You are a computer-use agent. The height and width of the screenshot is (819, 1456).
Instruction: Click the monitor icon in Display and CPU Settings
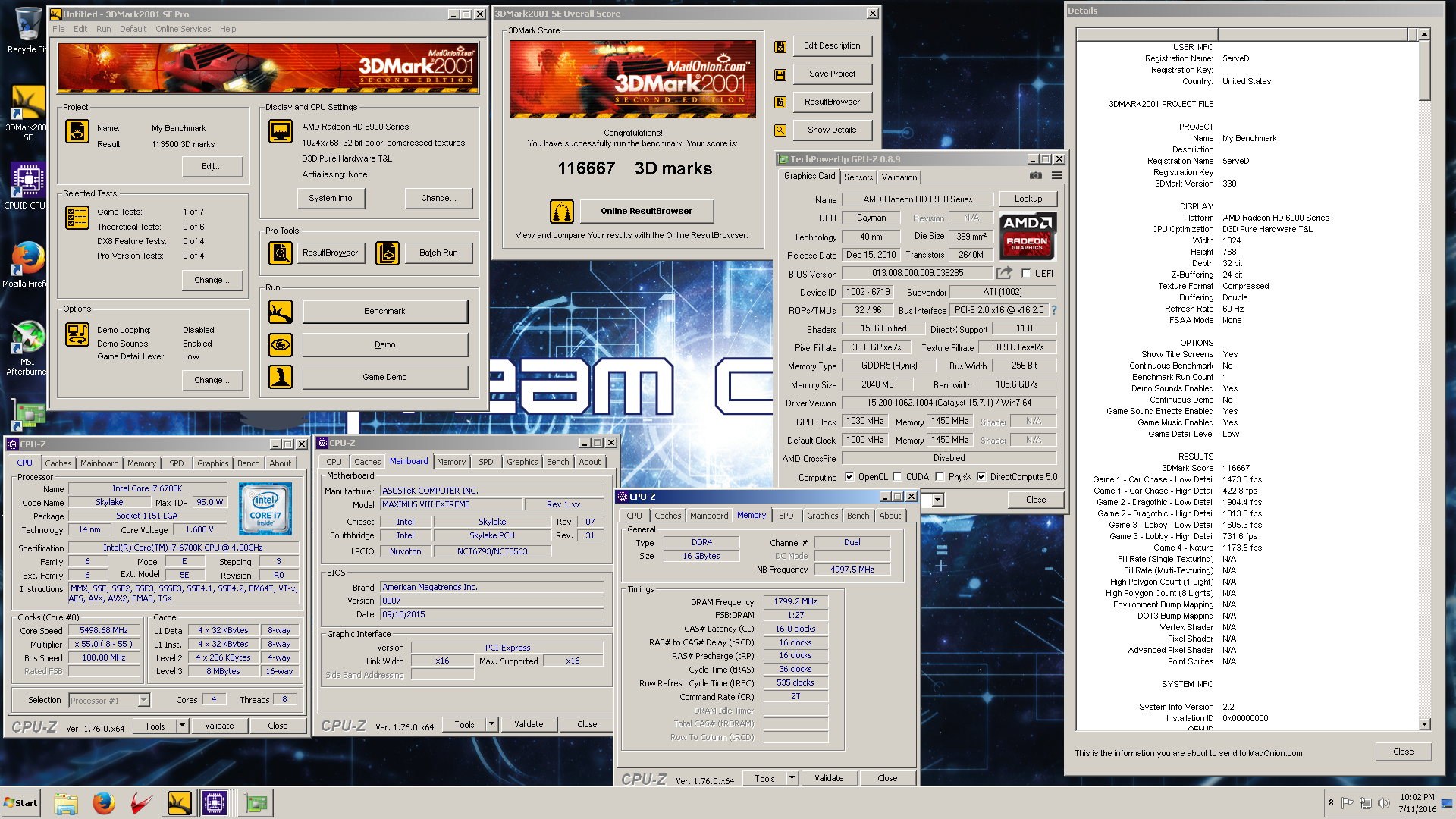pos(281,131)
